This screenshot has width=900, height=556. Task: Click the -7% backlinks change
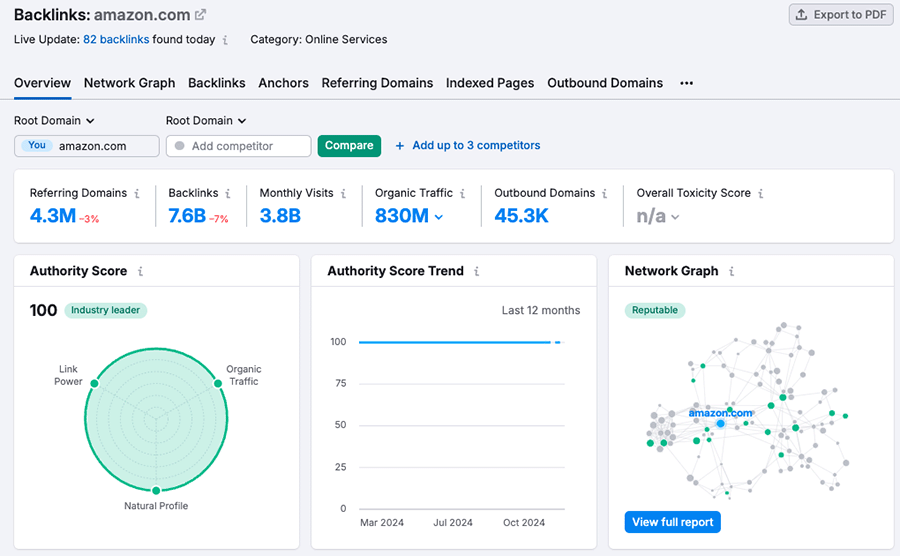click(x=219, y=219)
